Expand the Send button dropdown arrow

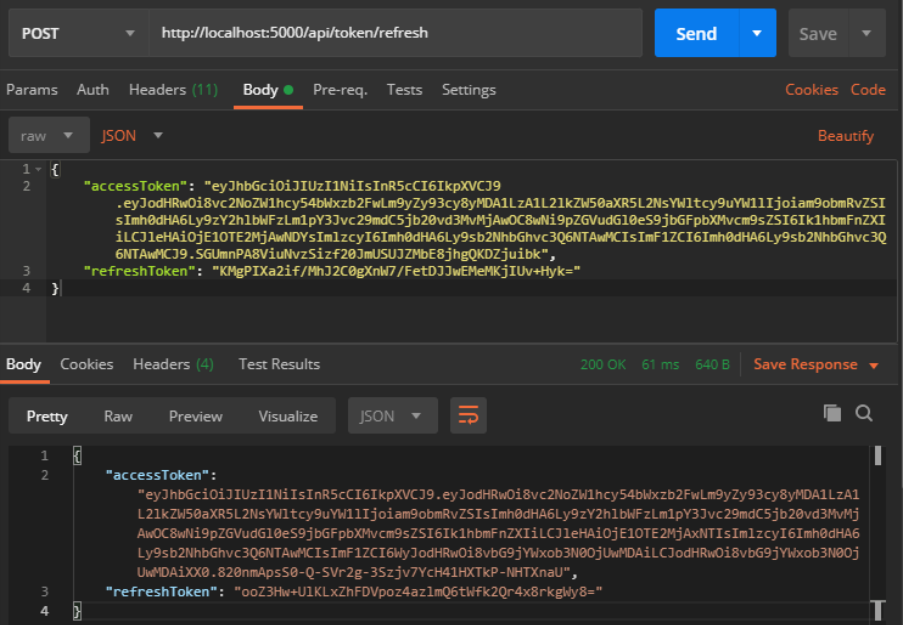[x=757, y=33]
